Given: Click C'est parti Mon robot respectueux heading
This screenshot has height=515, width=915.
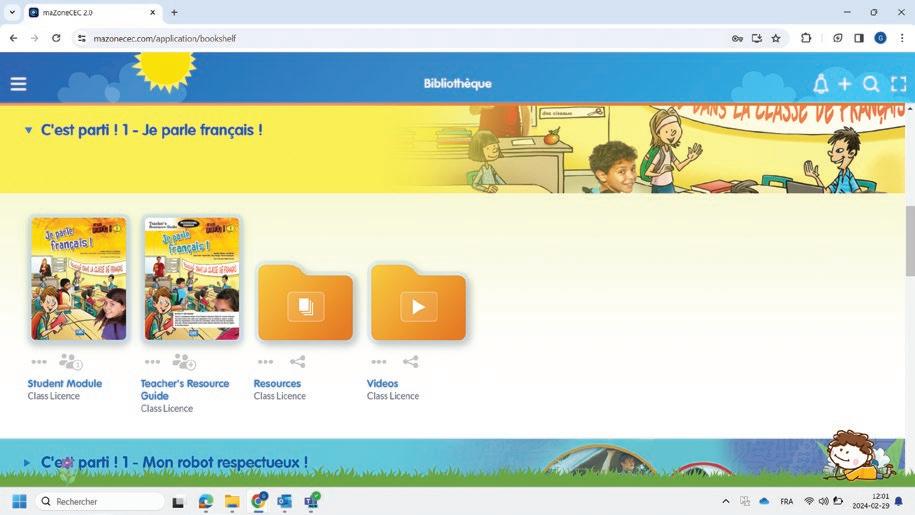Looking at the screenshot, I should (x=174, y=463).
